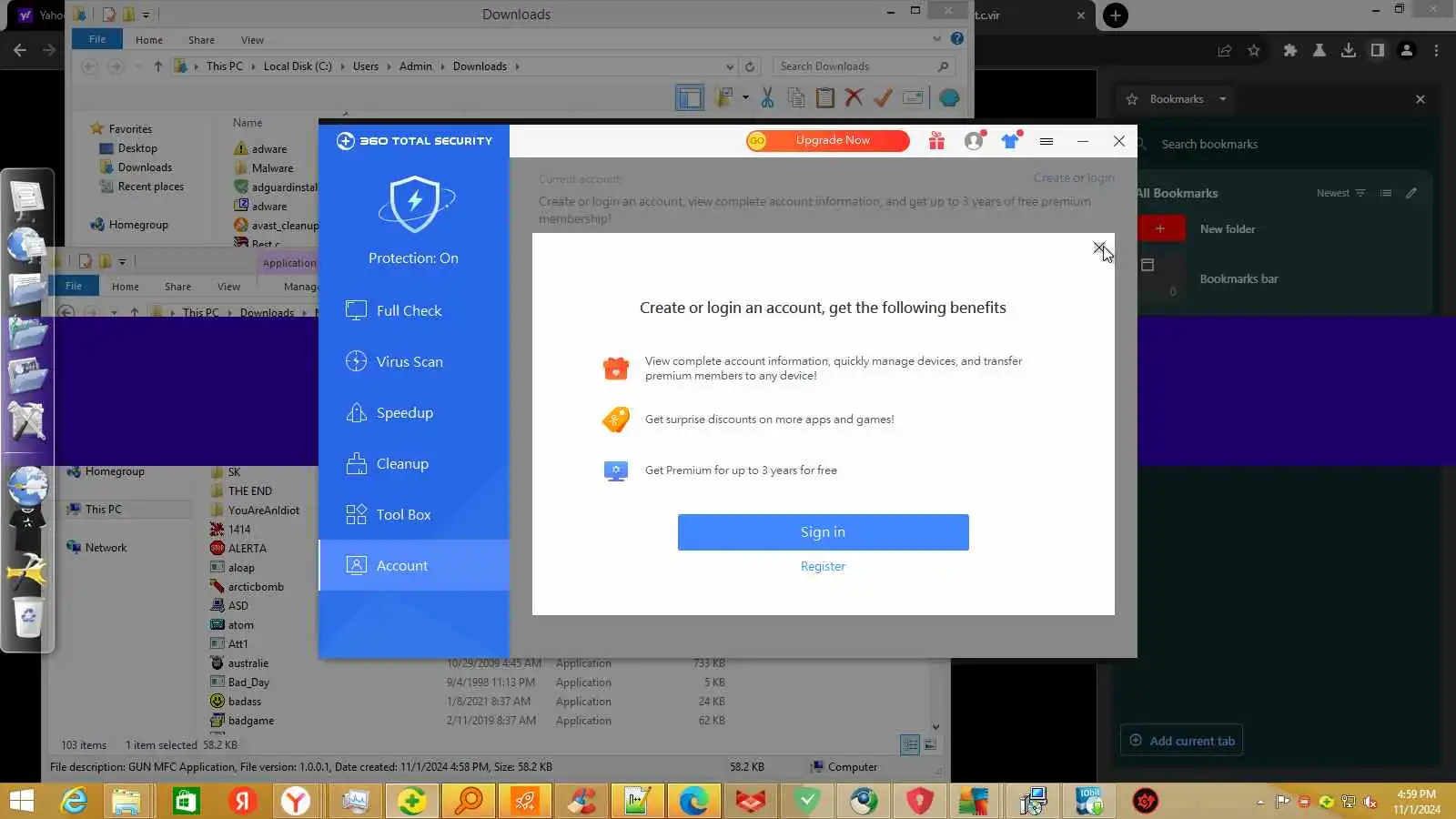The width and height of the screenshot is (1456, 819).
Task: Click the Paste clipboard toolbar icon
Action: point(825,97)
